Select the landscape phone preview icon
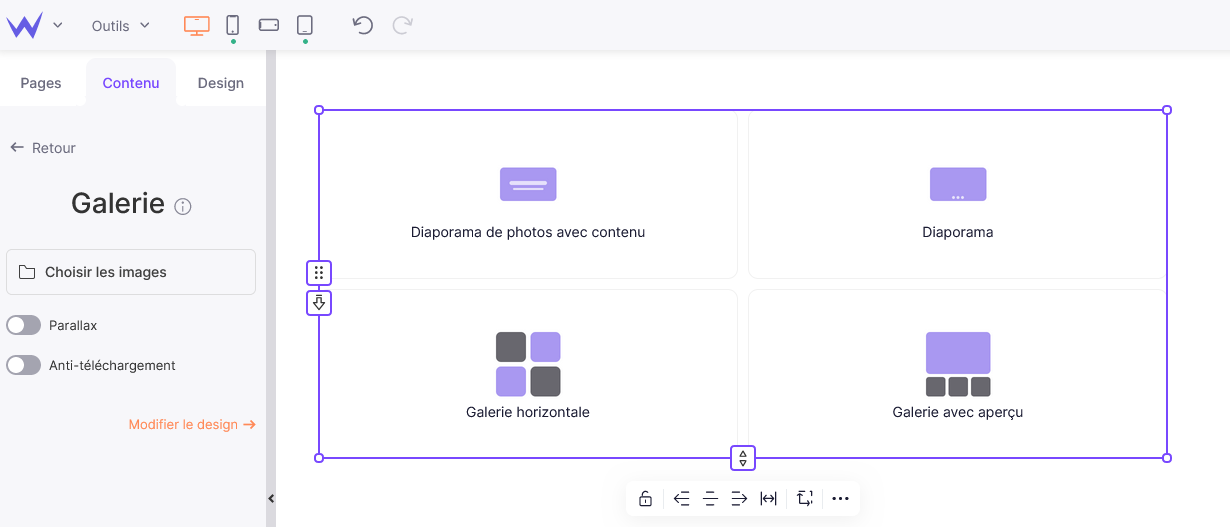This screenshot has height=527, width=1230. click(x=269, y=26)
